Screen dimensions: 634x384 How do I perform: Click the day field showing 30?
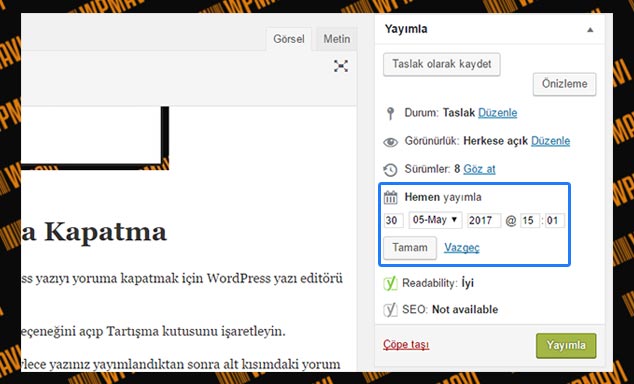[x=393, y=220]
